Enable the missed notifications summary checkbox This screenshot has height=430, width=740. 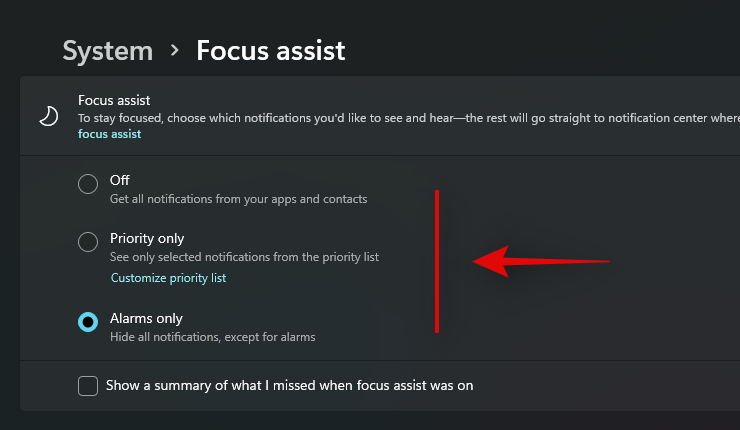88,386
